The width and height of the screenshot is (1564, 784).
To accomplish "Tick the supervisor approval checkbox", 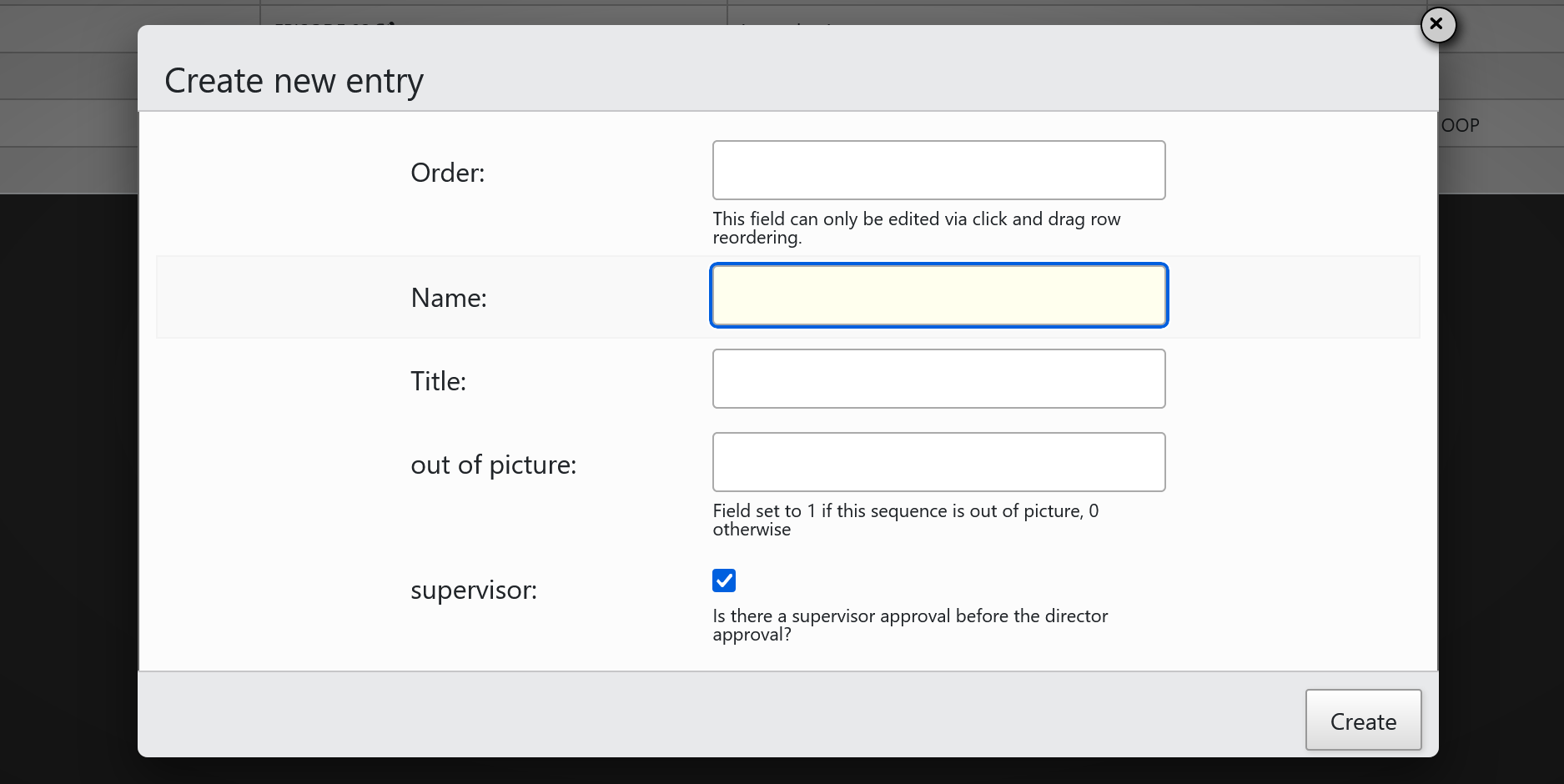I will click(x=724, y=580).
